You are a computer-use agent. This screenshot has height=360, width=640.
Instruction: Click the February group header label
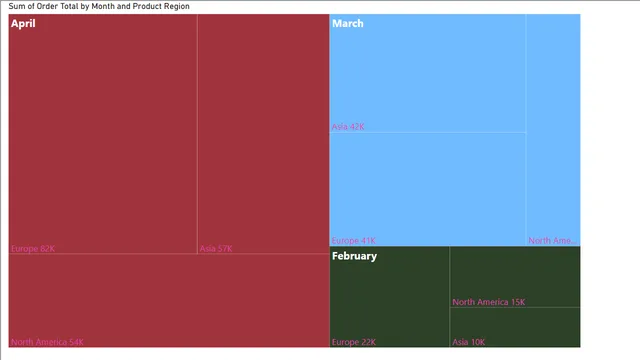(354, 256)
